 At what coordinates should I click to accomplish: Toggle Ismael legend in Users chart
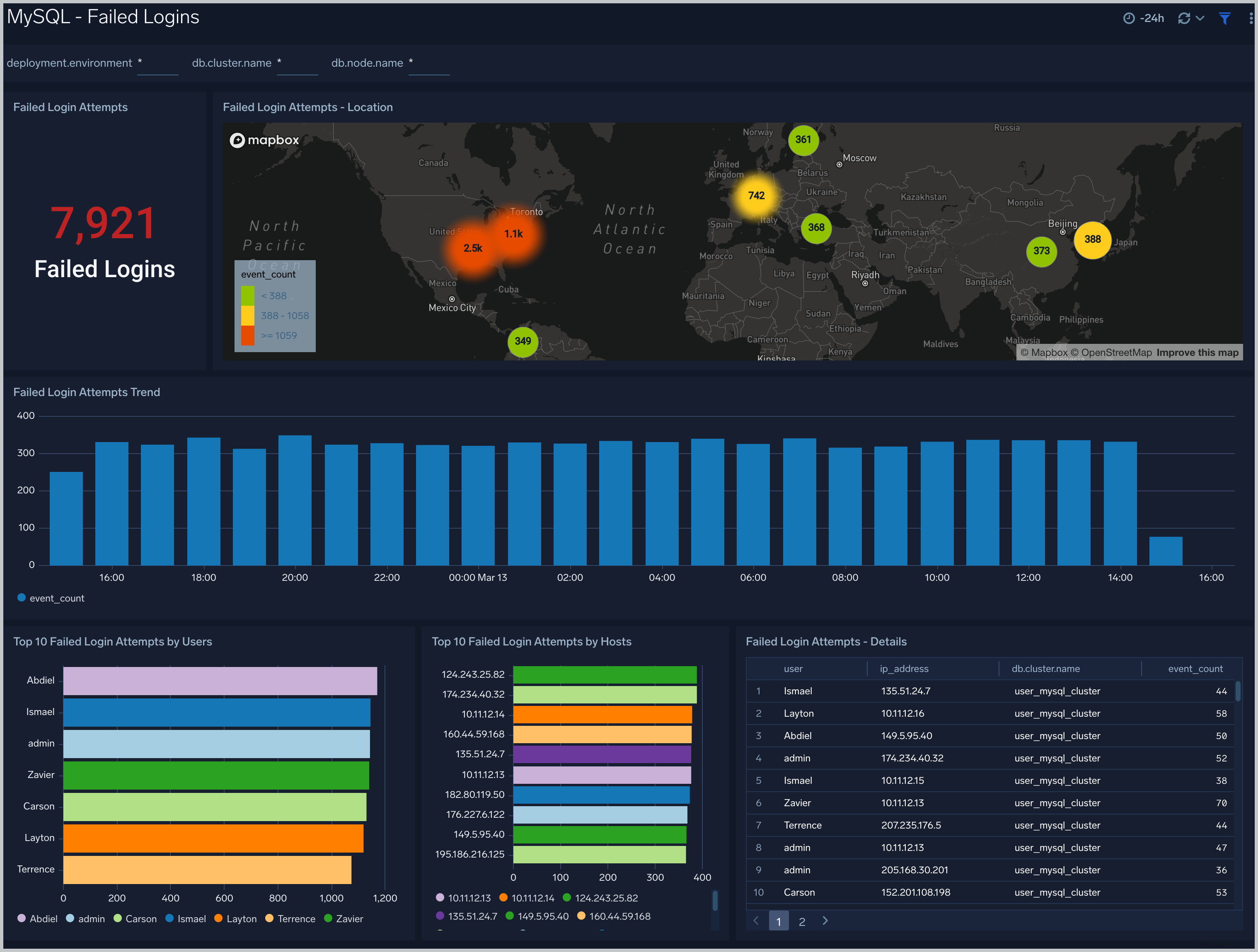pos(185,919)
